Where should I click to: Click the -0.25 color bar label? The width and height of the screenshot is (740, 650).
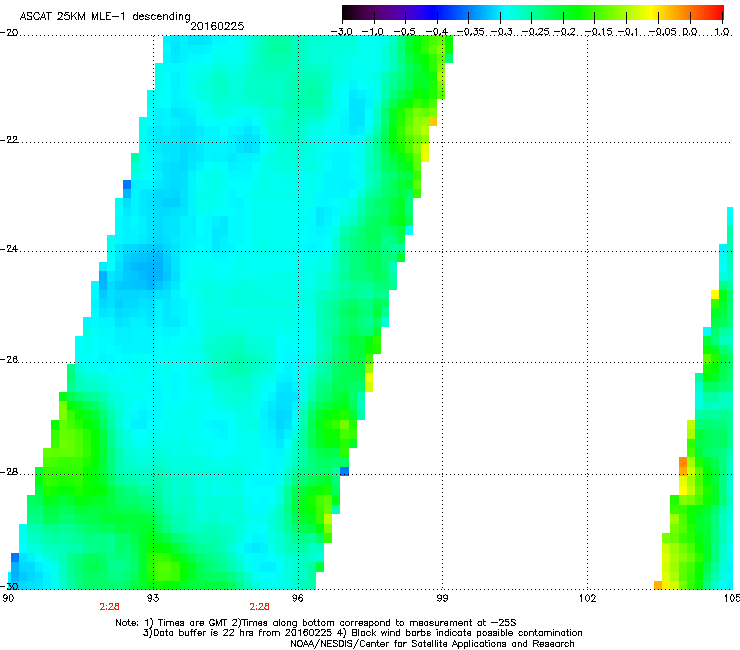(536, 32)
